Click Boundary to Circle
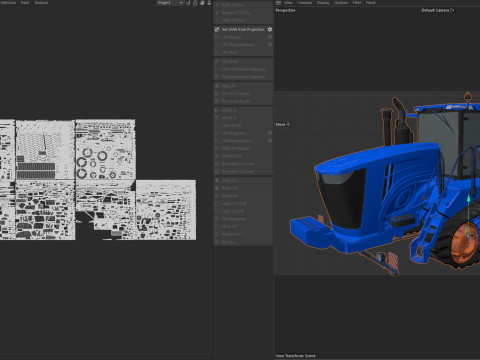 [x=243, y=164]
